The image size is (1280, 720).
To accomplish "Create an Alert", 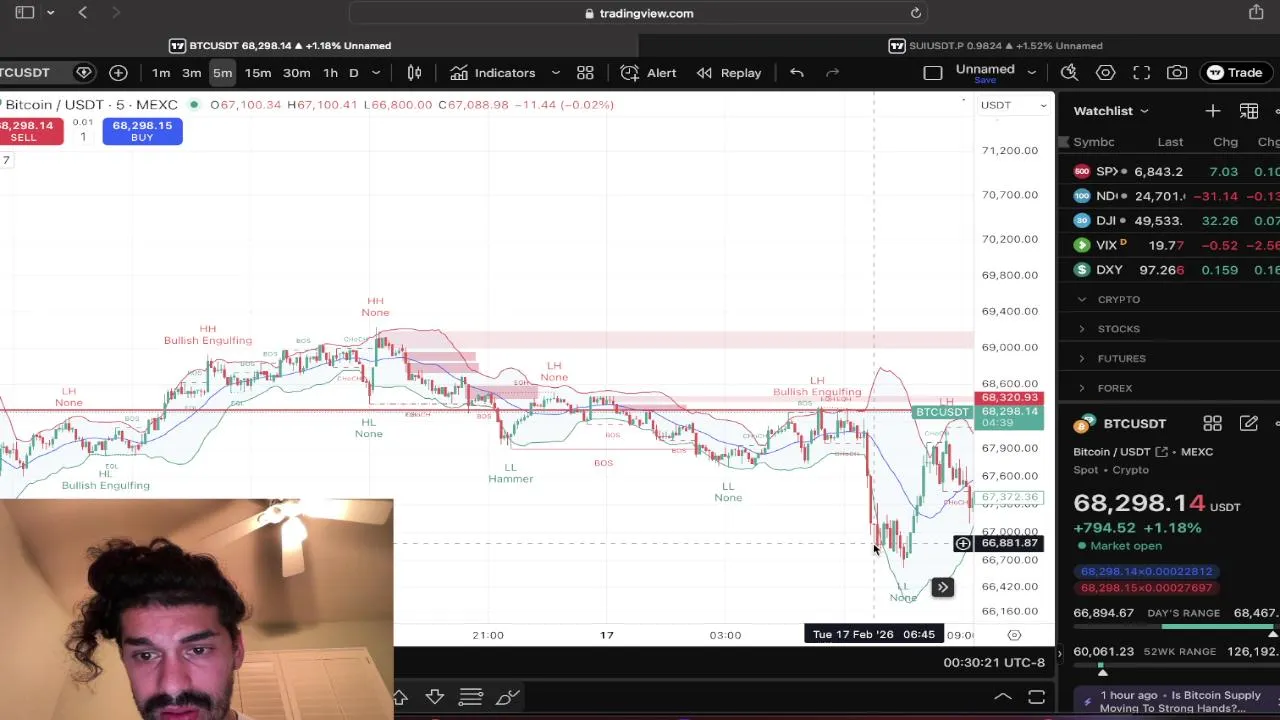I will (648, 72).
